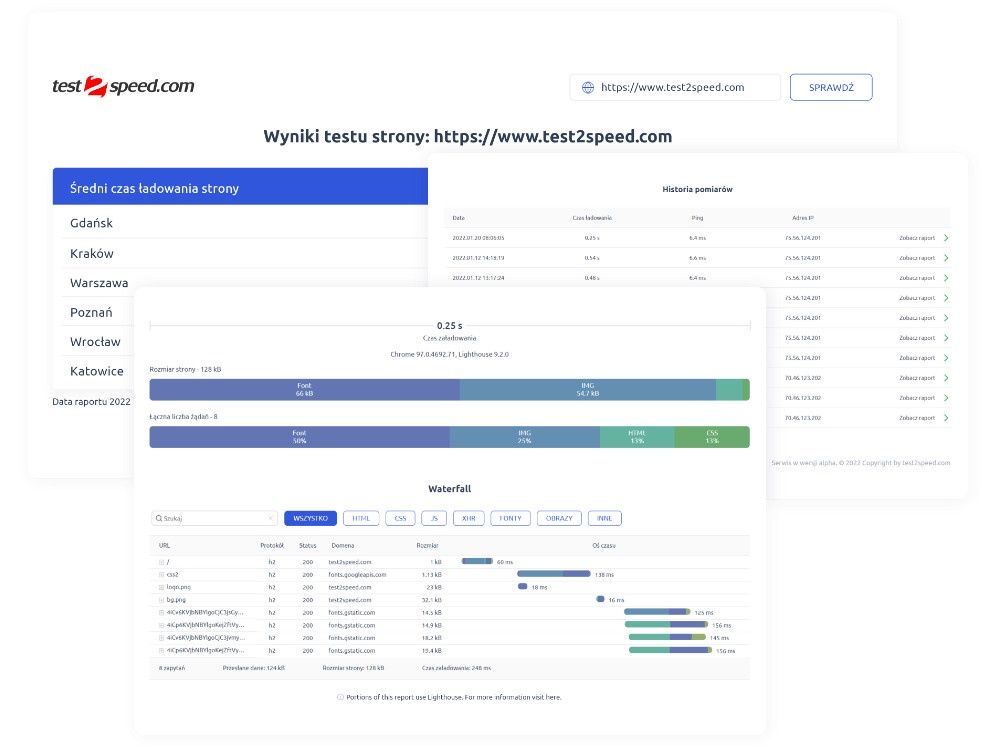Click the fonts.googleapis.com domain cell
This screenshot has width=1000, height=750.
tap(357, 575)
